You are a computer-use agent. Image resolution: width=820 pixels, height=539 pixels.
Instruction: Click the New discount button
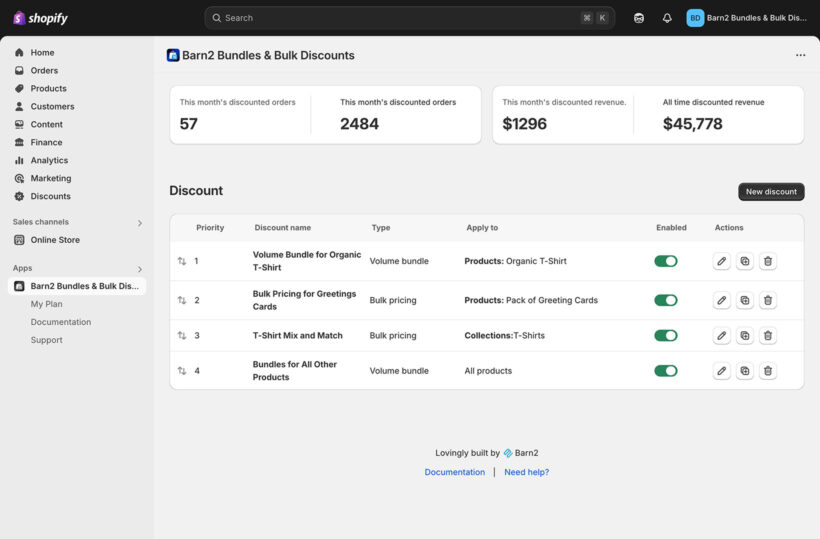(x=771, y=192)
